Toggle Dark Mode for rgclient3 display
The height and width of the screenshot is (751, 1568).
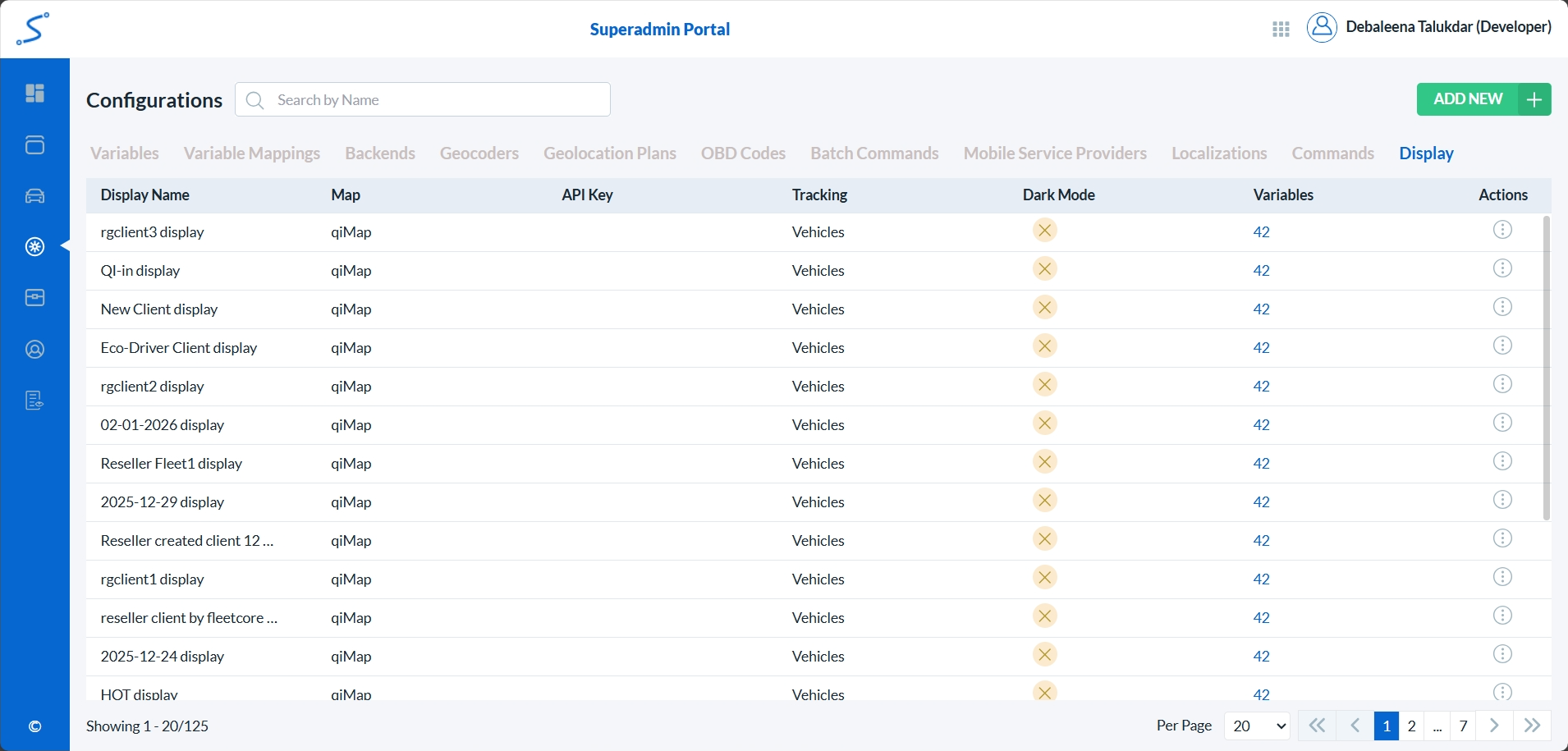(1044, 231)
